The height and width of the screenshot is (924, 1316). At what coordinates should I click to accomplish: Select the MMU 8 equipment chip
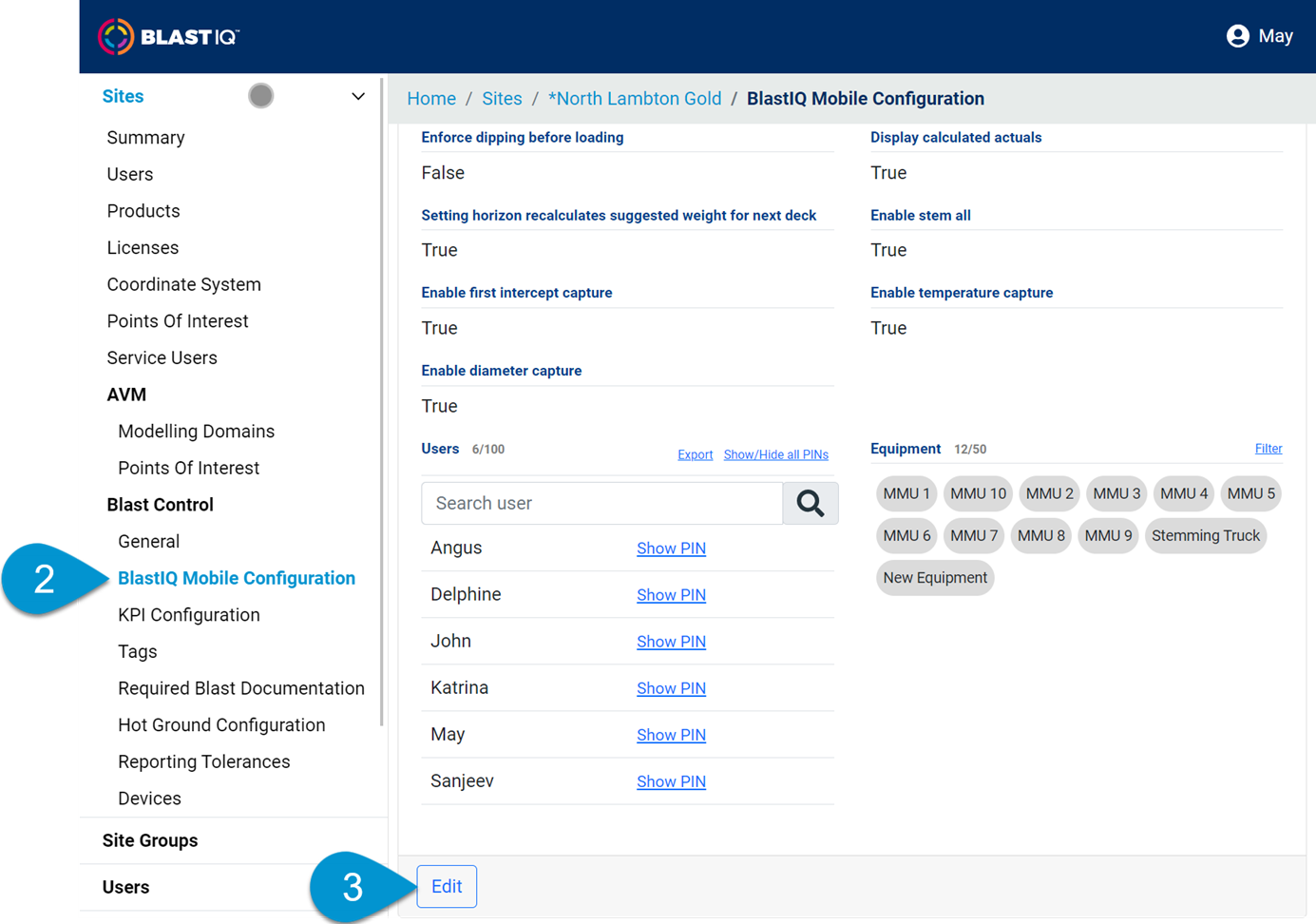pyautogui.click(x=1041, y=535)
